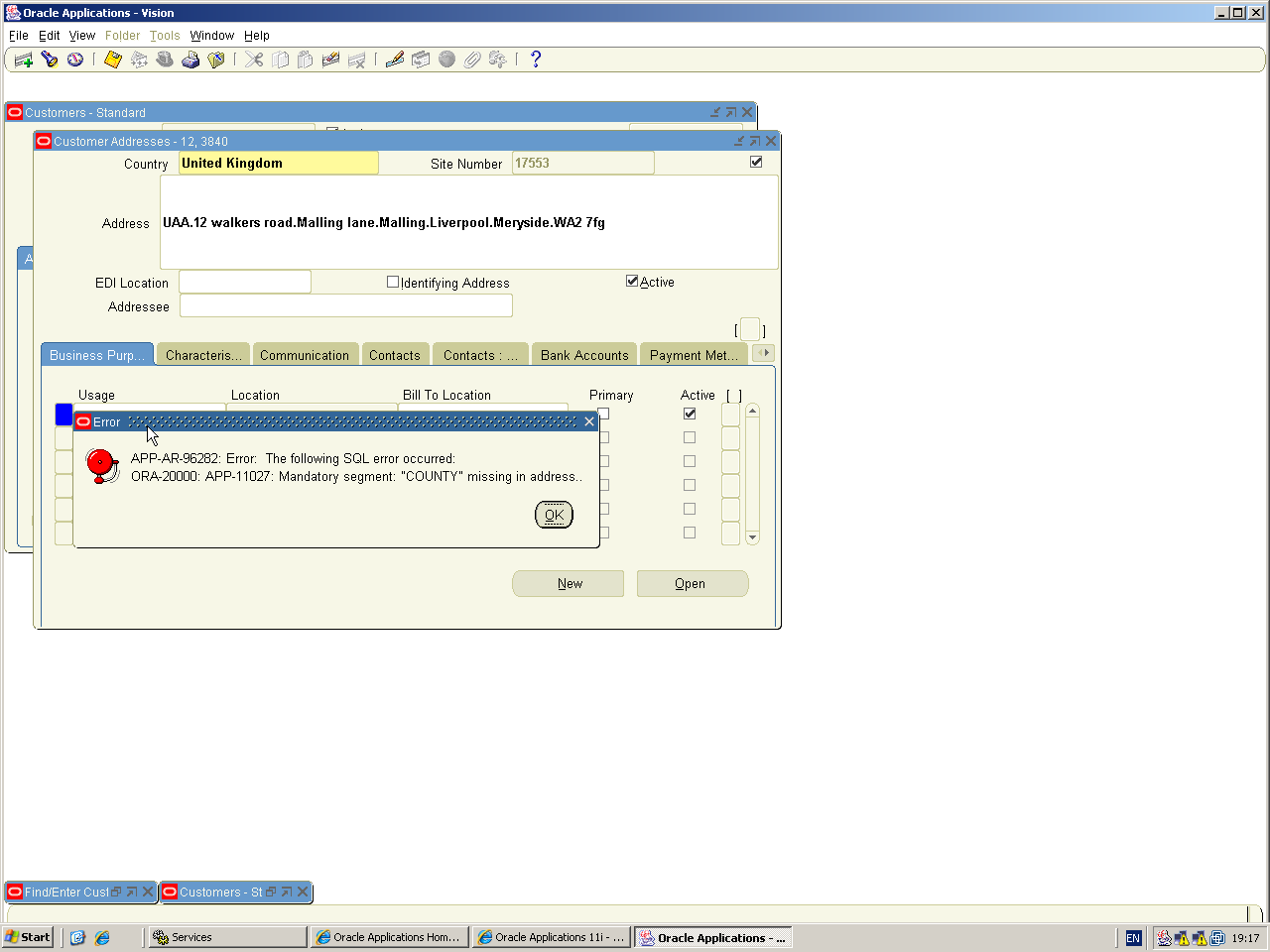Viewport: 1270px width, 952px height.
Task: Click the Translations globe toolbar icon
Action: tap(446, 59)
